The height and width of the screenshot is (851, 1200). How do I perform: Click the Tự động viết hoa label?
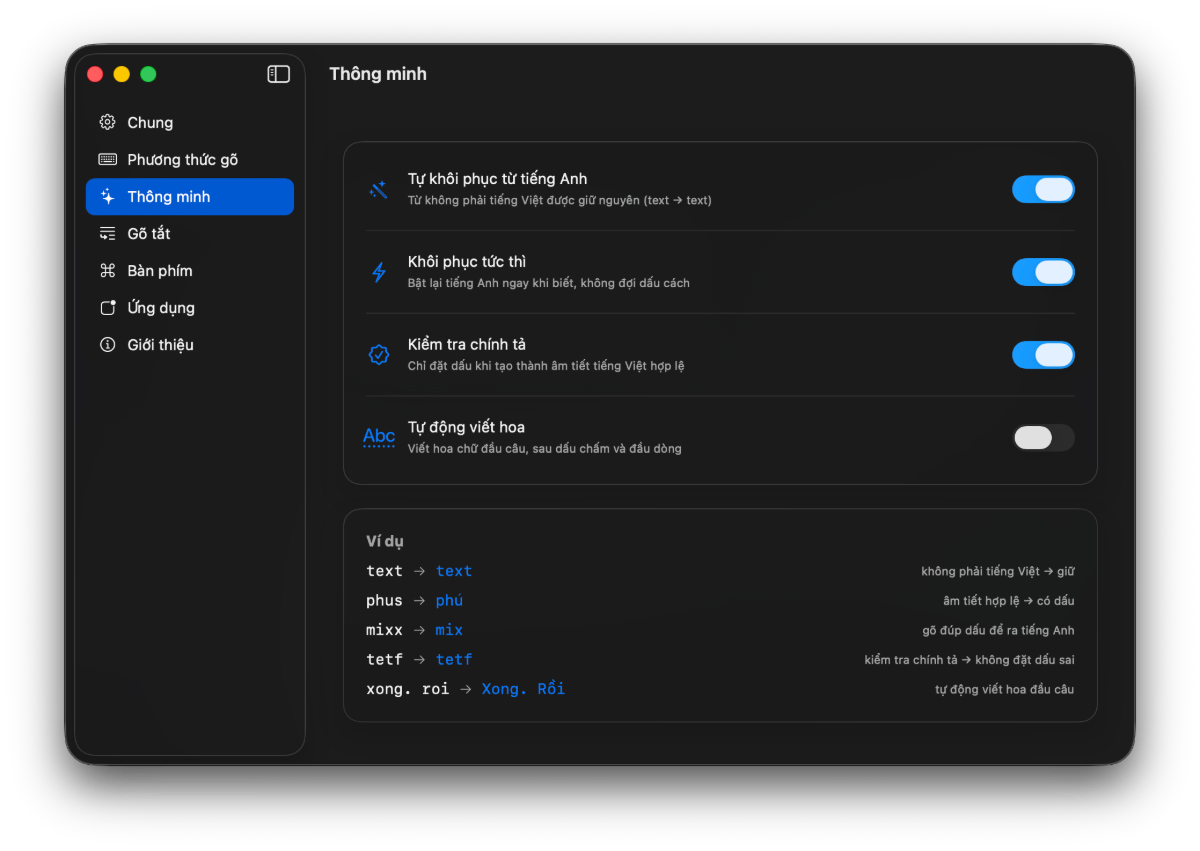pyautogui.click(x=466, y=427)
